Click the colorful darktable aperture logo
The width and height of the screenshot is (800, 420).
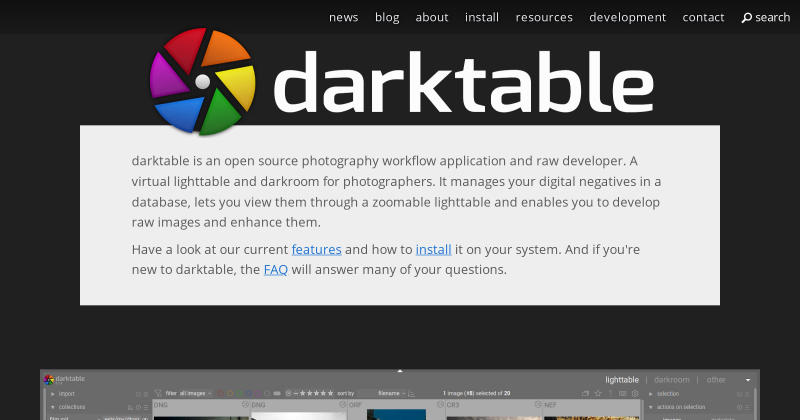(203, 82)
